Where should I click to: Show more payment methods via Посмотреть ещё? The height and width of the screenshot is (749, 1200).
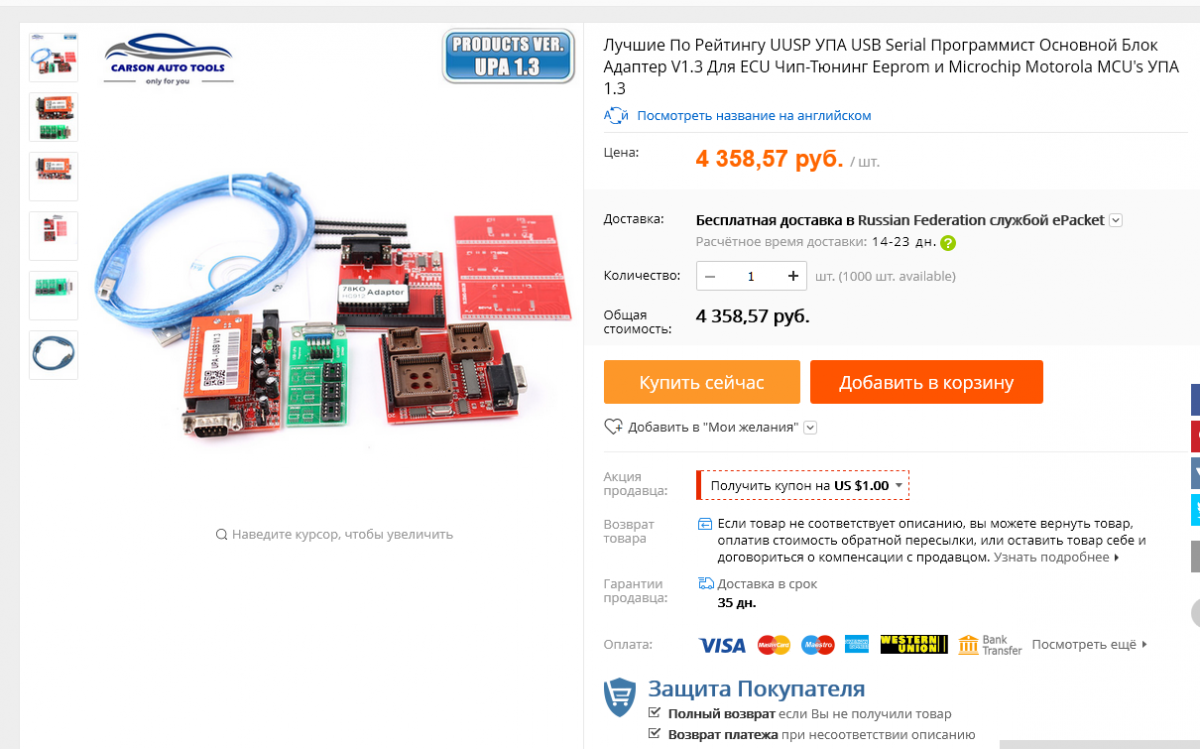point(1090,645)
